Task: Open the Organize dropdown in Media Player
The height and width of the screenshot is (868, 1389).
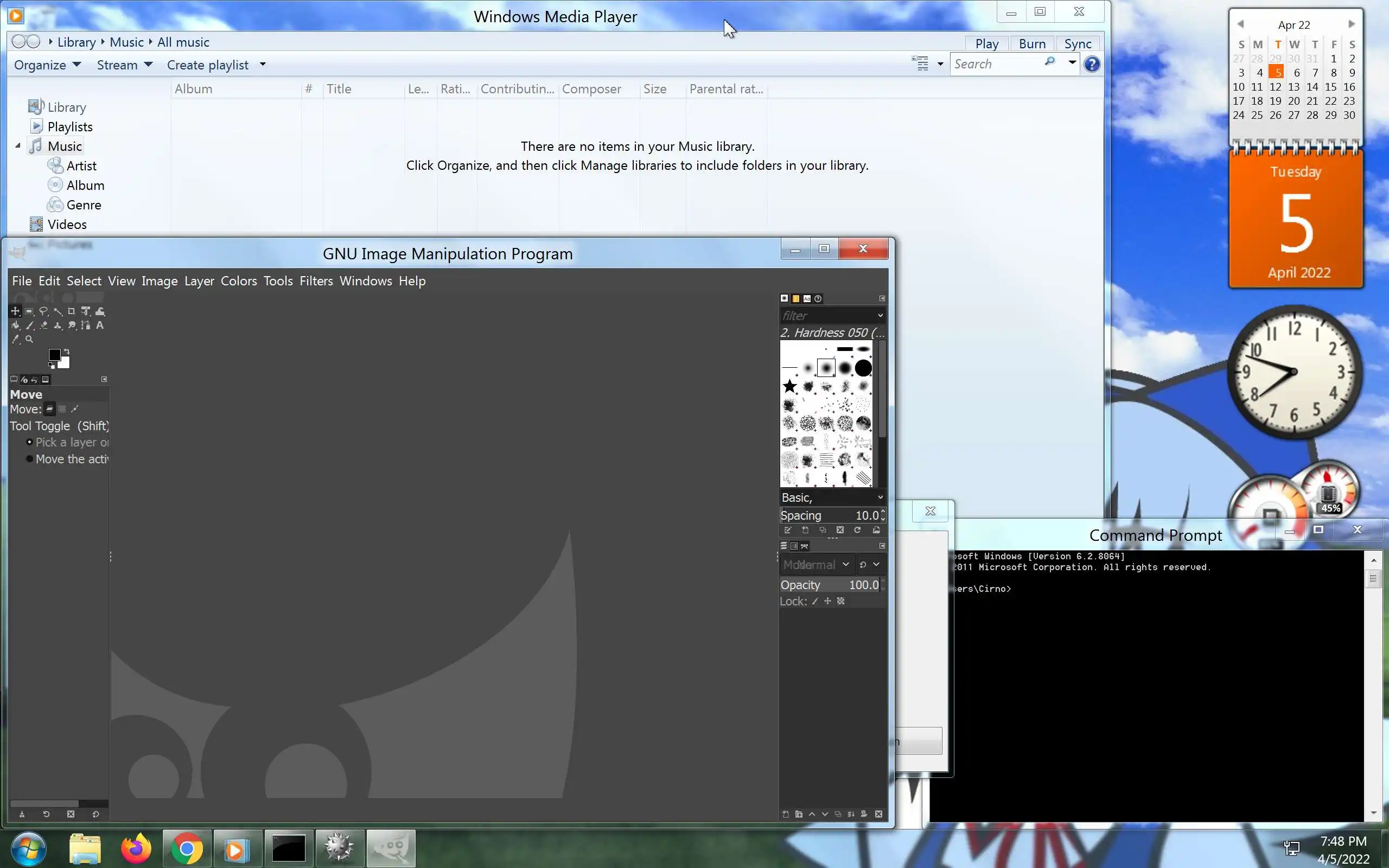Action: coord(47,65)
